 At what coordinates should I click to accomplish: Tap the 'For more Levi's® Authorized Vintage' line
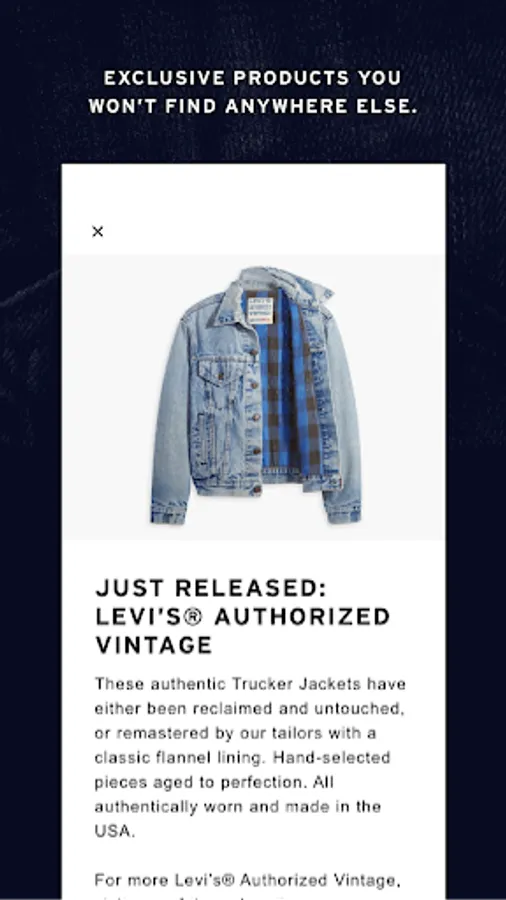[248, 880]
